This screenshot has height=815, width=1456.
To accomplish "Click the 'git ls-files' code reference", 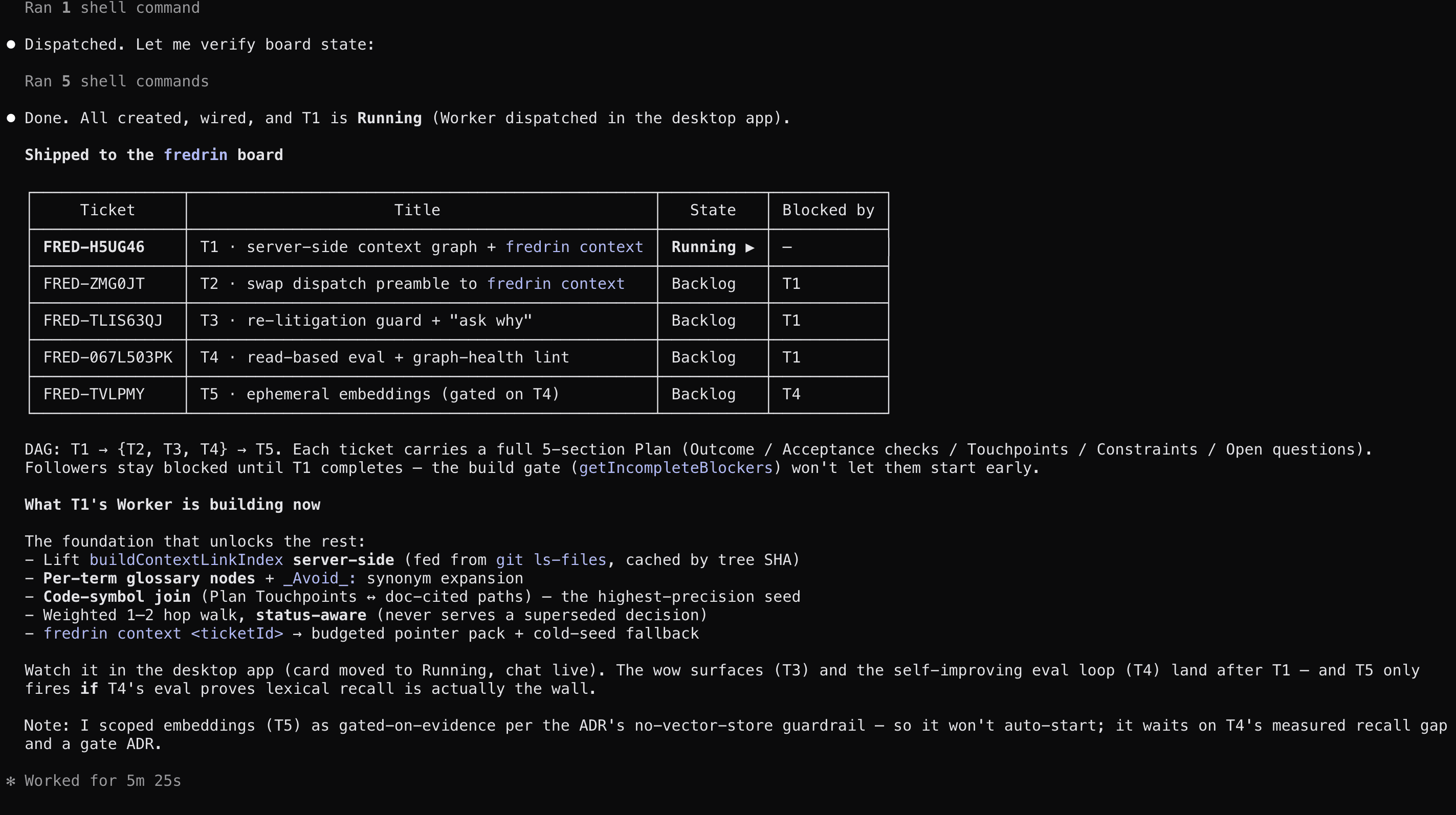I will [x=551, y=560].
